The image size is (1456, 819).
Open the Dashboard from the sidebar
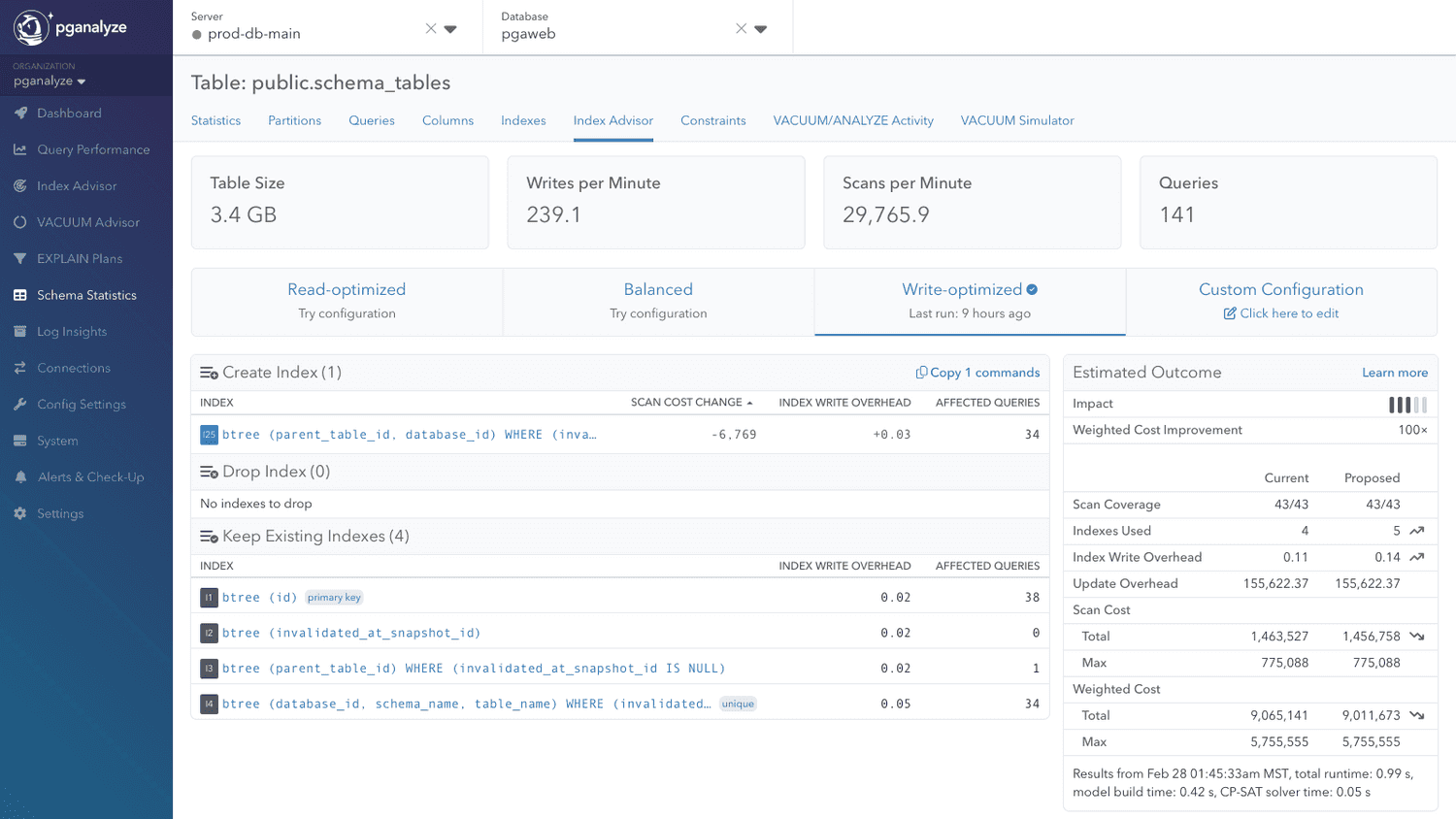tap(68, 113)
